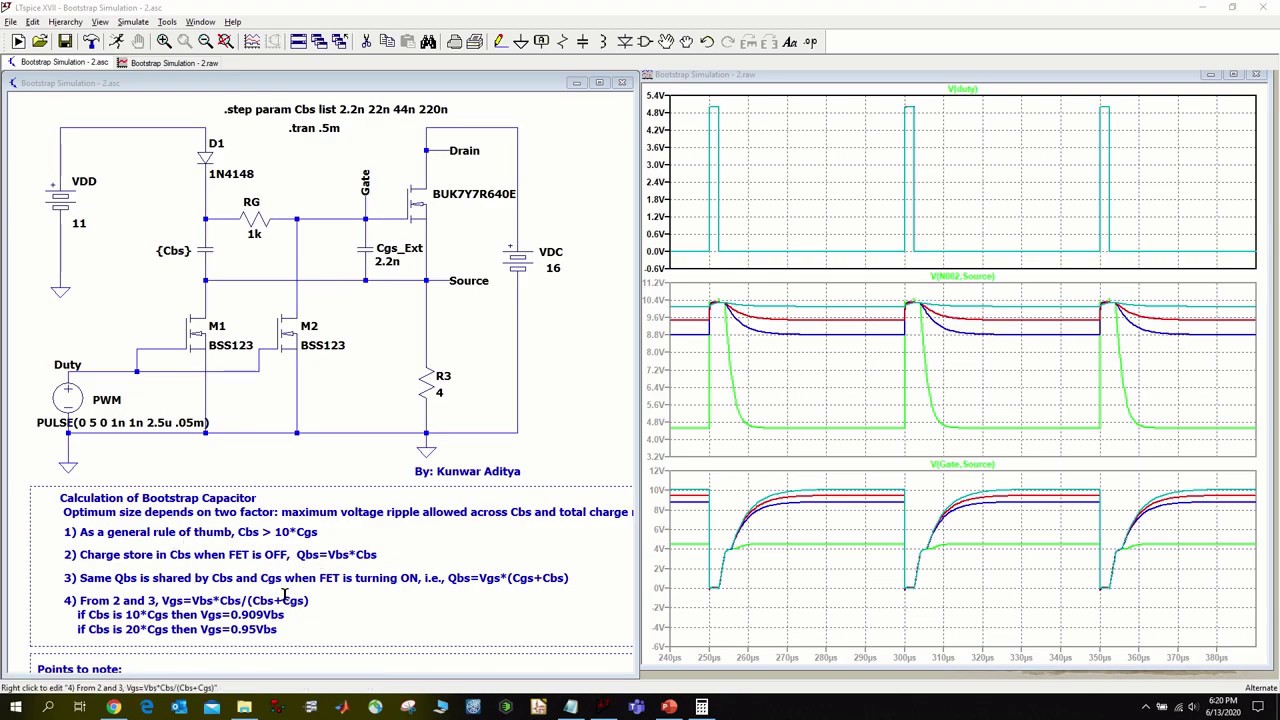Place a Diode component tool
This screenshot has height=720, width=1280.
624,42
